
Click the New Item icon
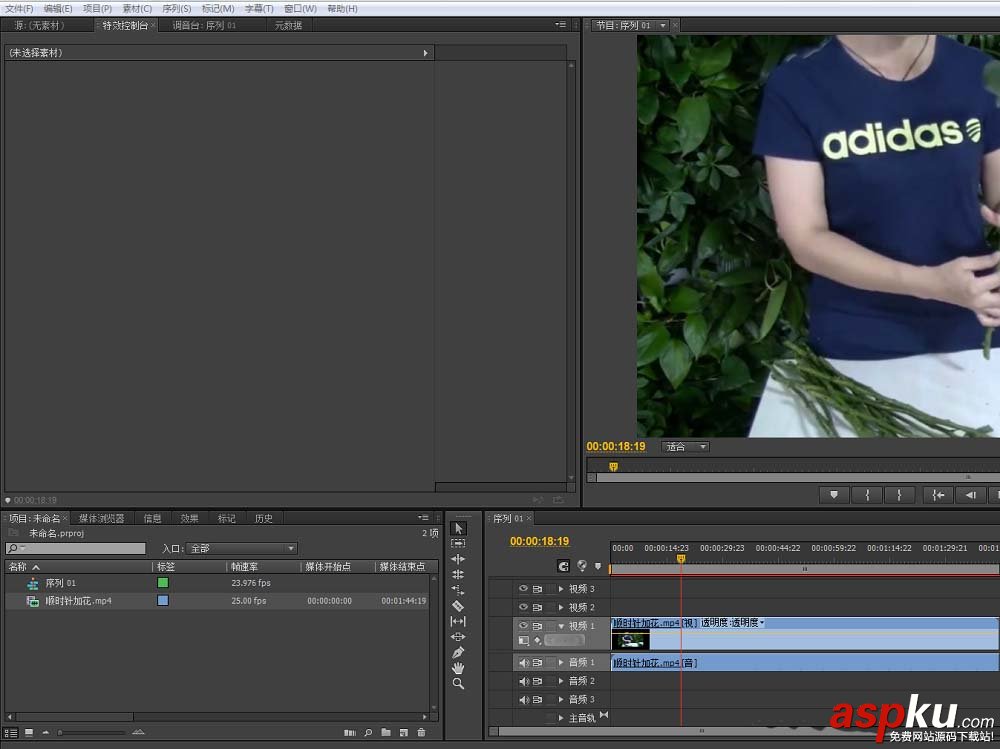[404, 732]
